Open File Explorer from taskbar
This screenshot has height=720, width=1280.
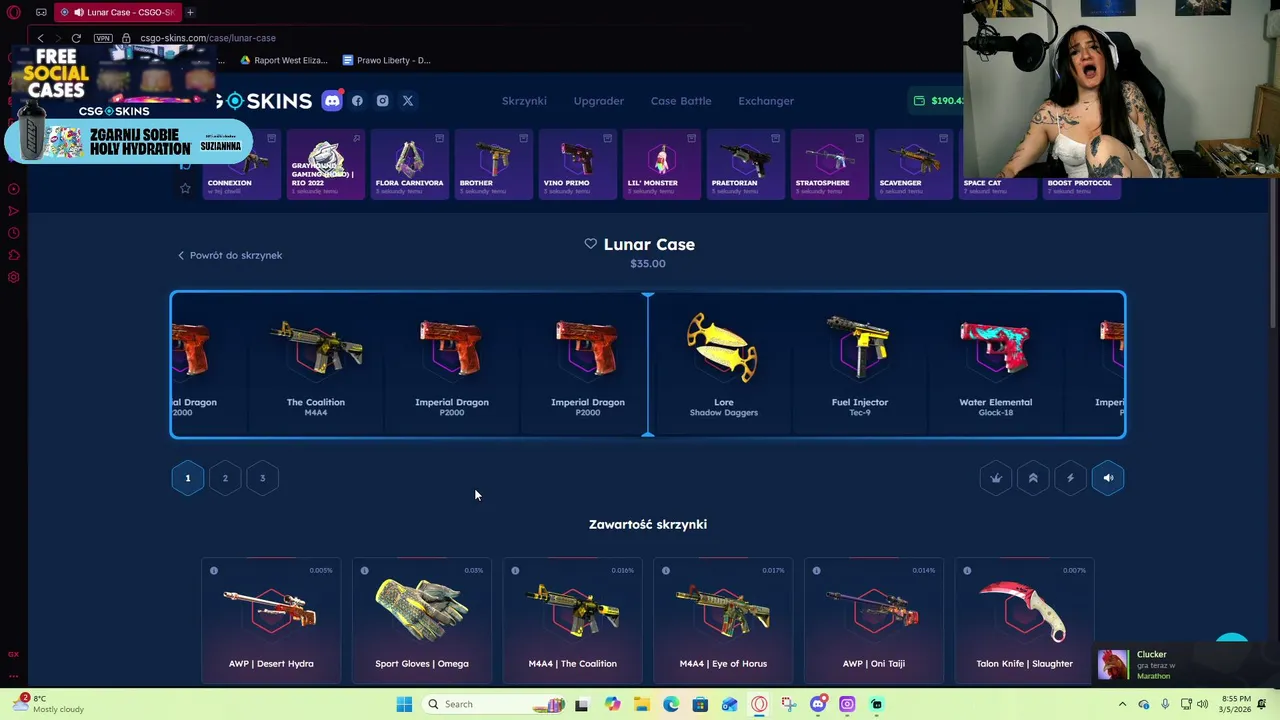pyautogui.click(x=641, y=704)
